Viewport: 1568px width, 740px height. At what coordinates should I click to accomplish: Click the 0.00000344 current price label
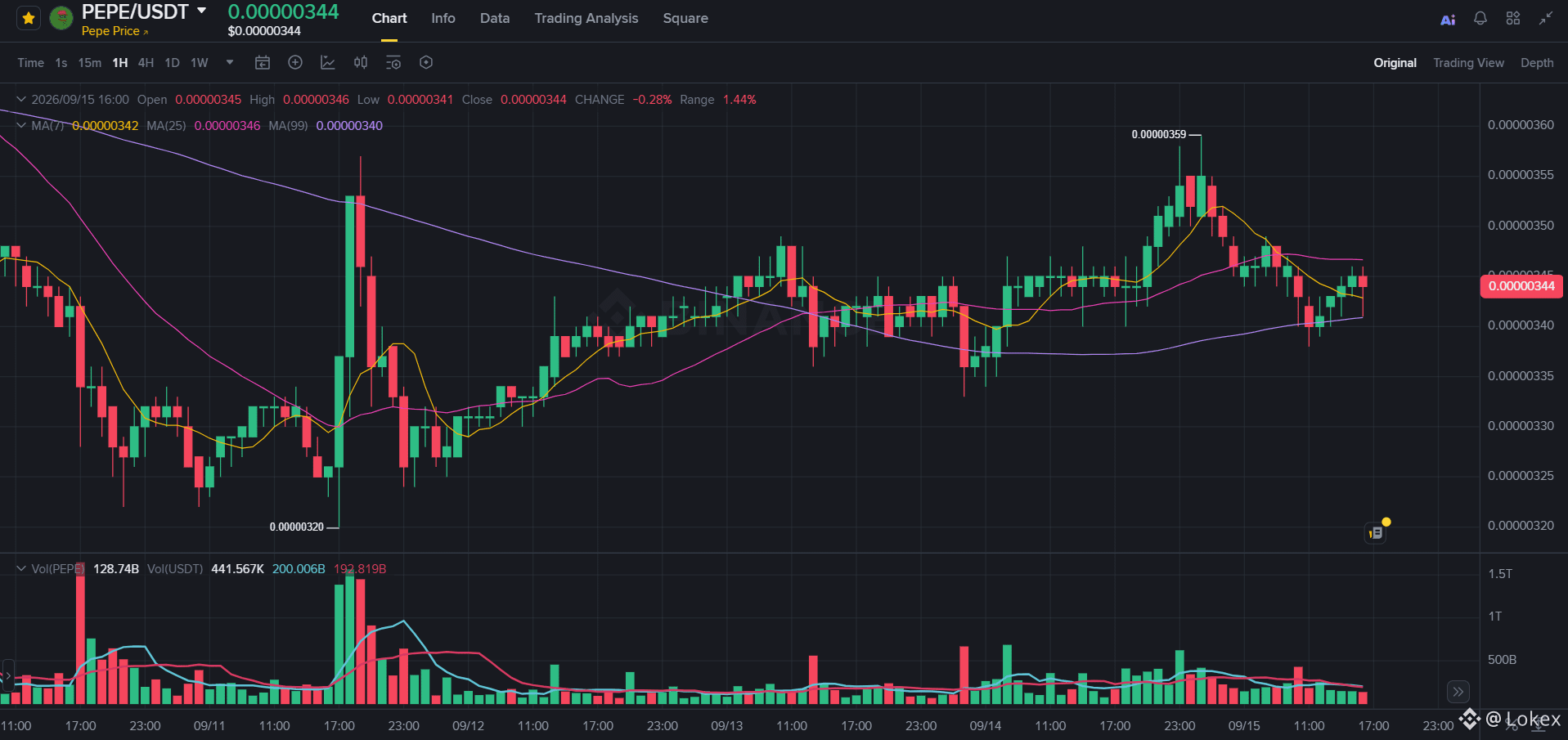(x=1521, y=286)
